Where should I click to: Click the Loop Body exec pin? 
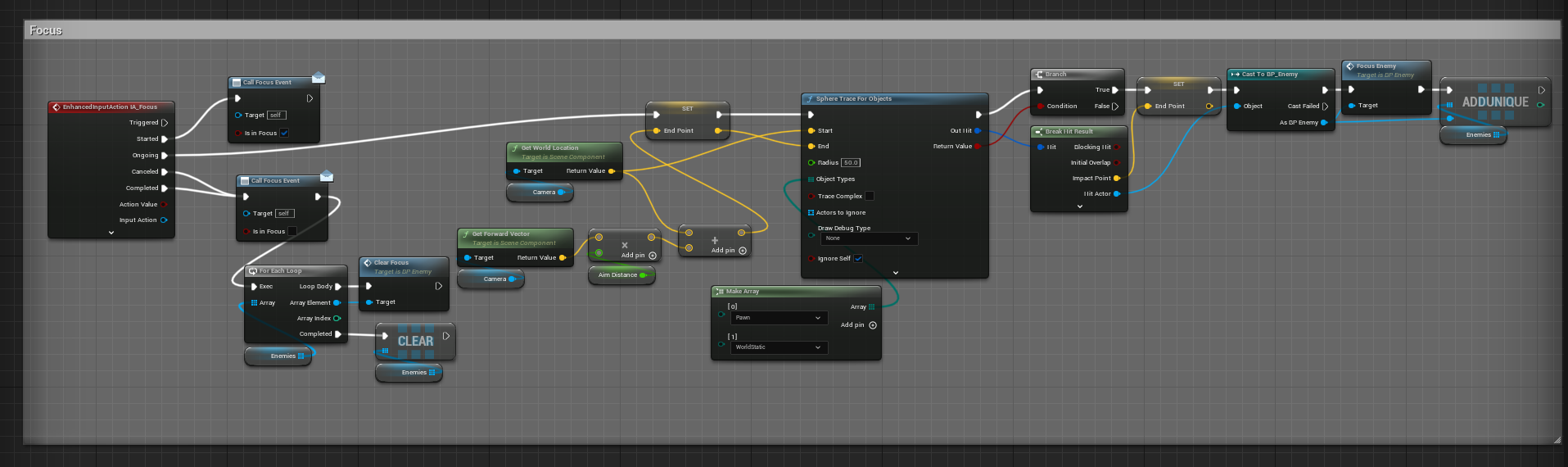click(x=337, y=287)
